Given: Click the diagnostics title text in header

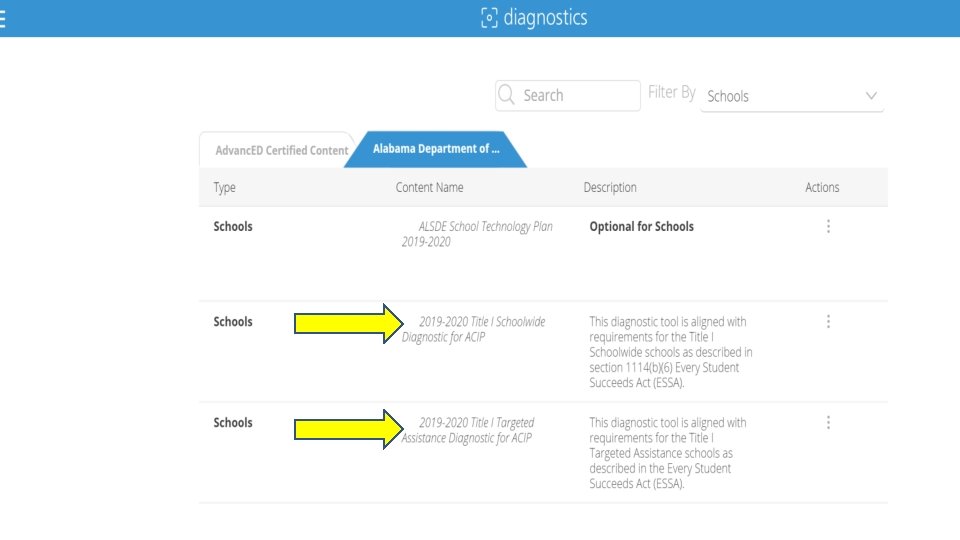Looking at the screenshot, I should pos(546,18).
